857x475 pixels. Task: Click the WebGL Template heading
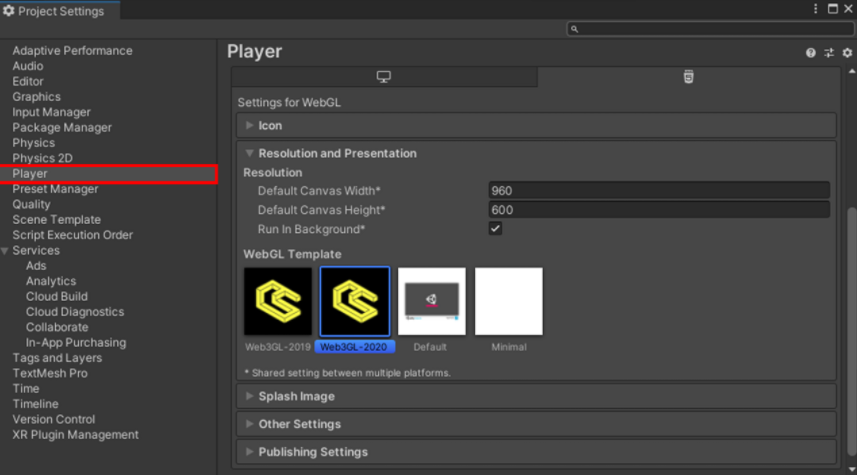pos(292,254)
